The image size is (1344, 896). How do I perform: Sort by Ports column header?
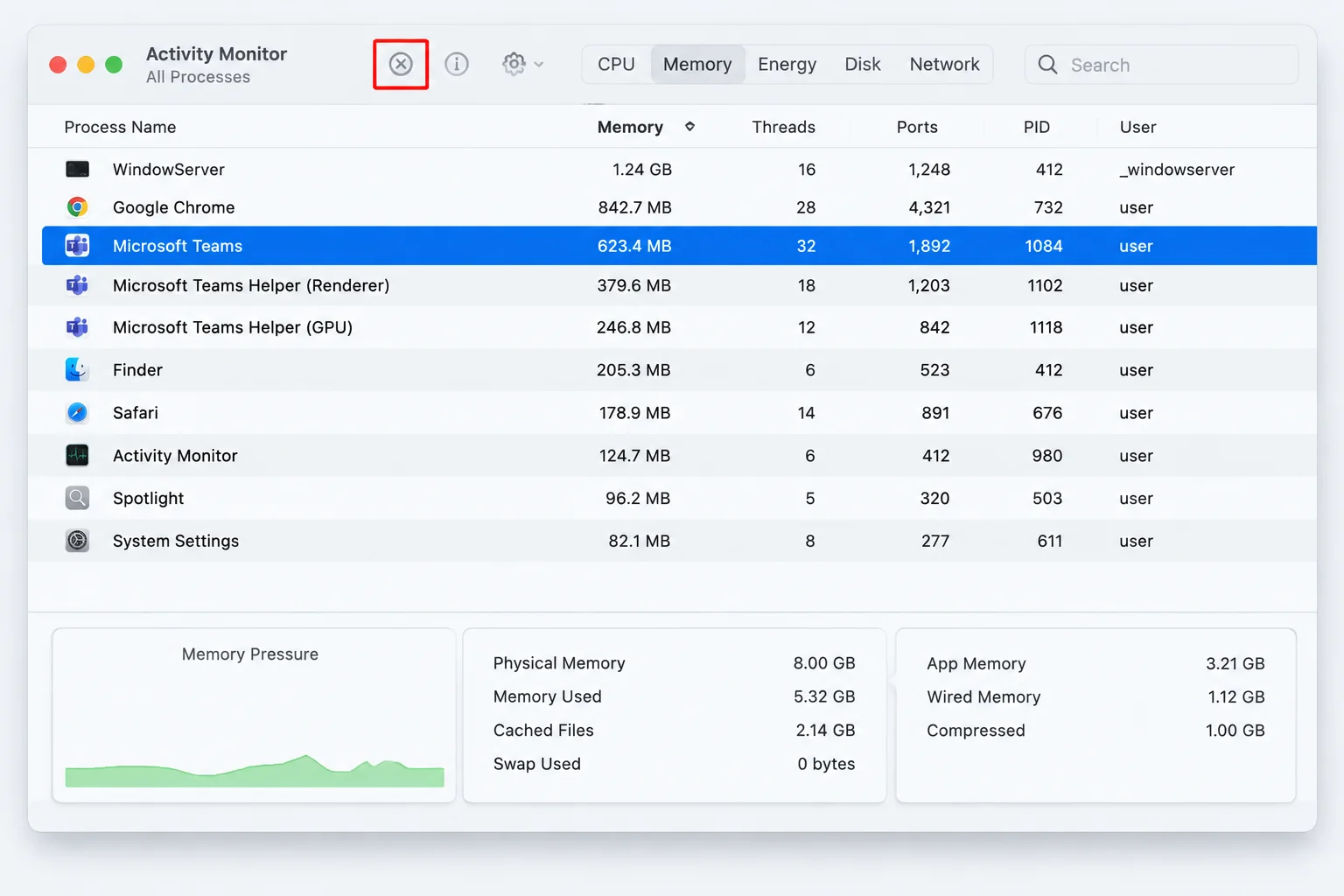pyautogui.click(x=917, y=127)
